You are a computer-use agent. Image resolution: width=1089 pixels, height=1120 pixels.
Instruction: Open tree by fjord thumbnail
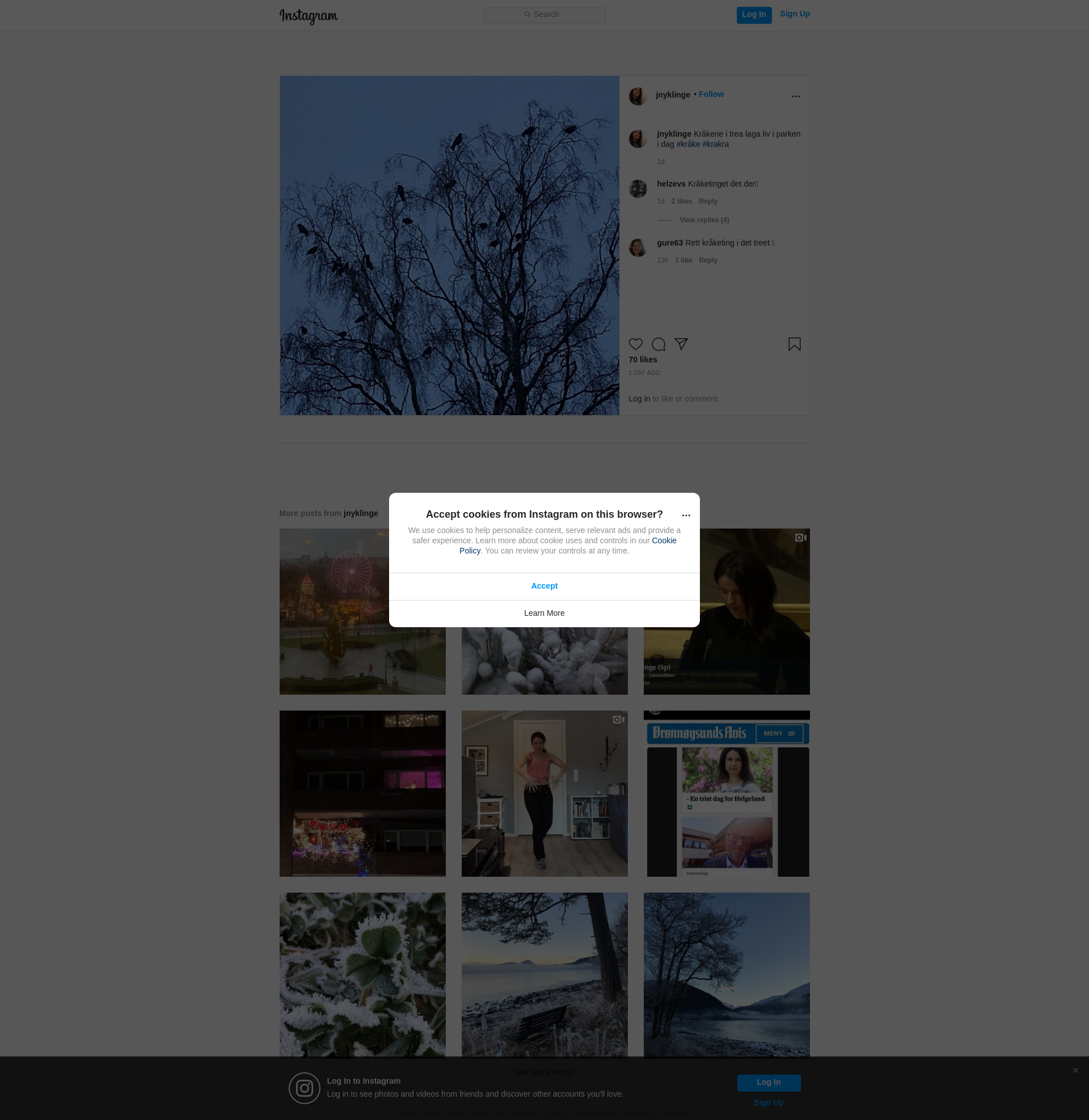727,974
